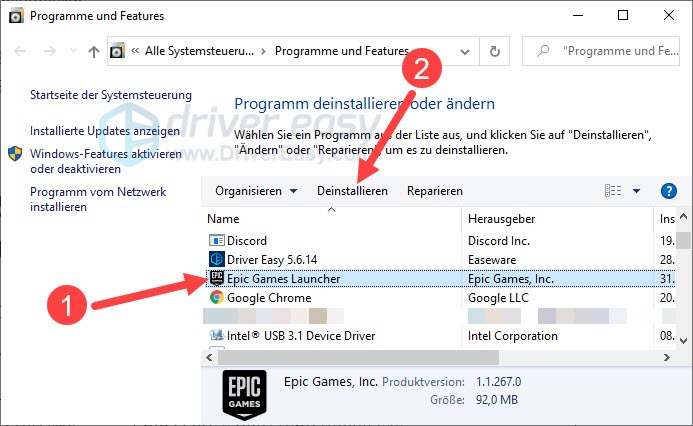The image size is (693, 426).
Task: Click the Google Chrome icon
Action: coord(217,297)
